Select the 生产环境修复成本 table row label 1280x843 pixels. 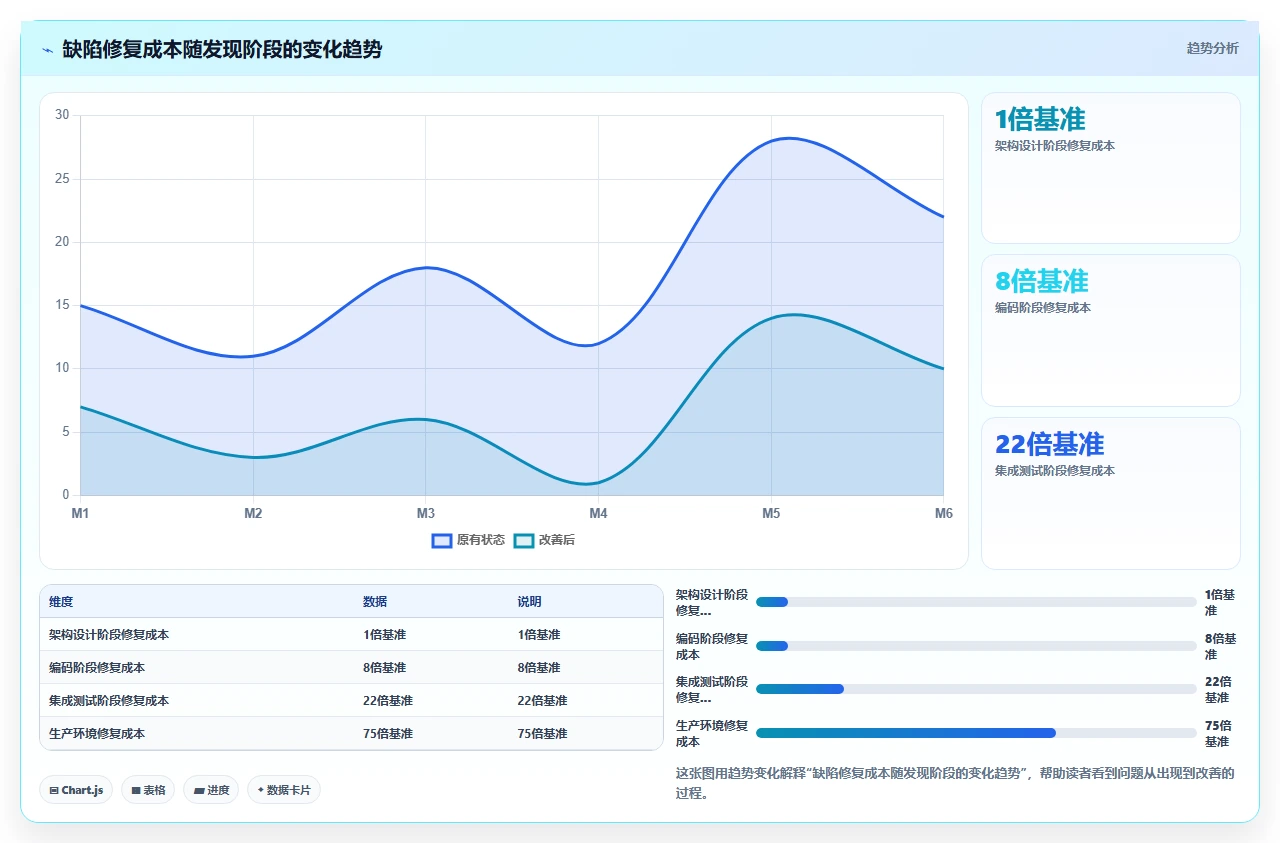[97, 734]
